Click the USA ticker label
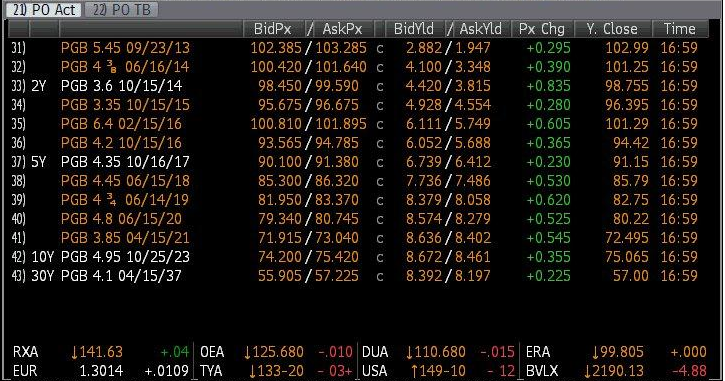Image resolution: width=725 pixels, height=381 pixels. coord(375,371)
